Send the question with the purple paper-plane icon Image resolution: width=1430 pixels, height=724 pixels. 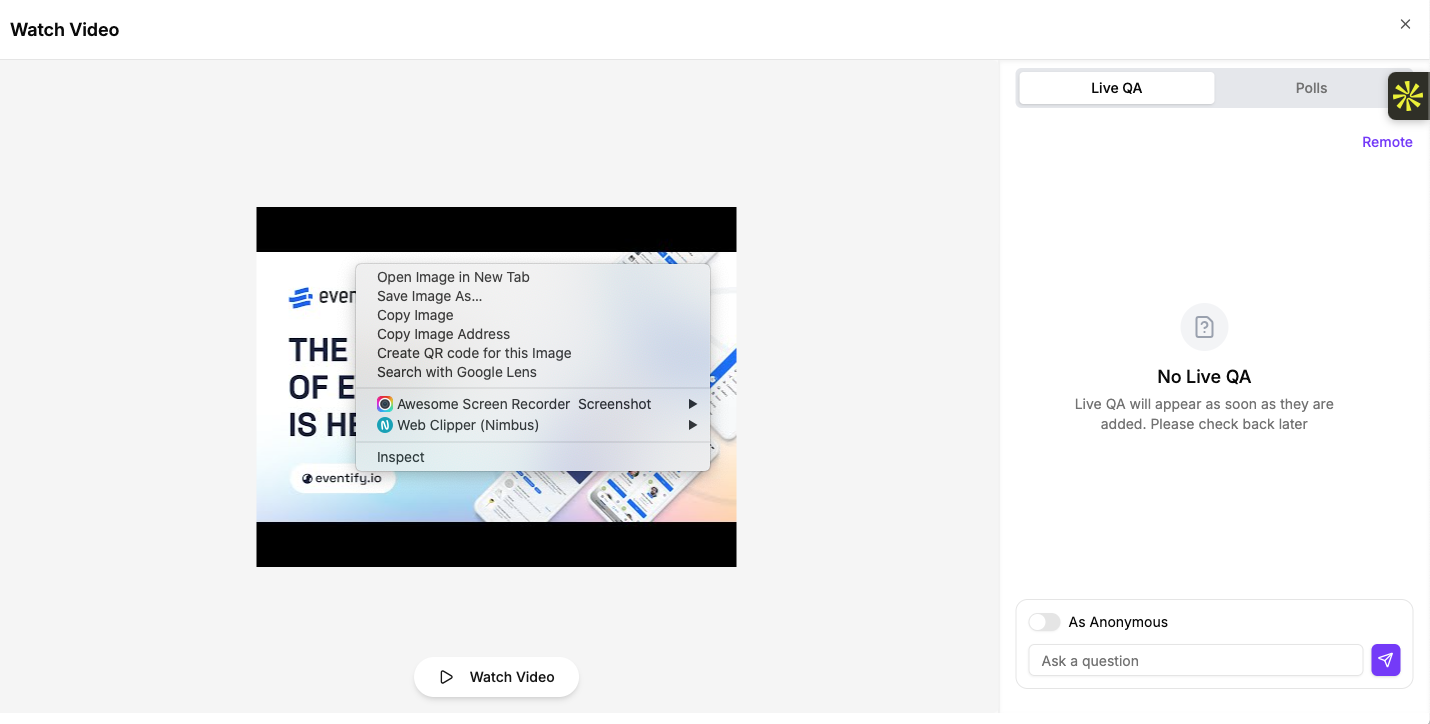pyautogui.click(x=1385, y=660)
